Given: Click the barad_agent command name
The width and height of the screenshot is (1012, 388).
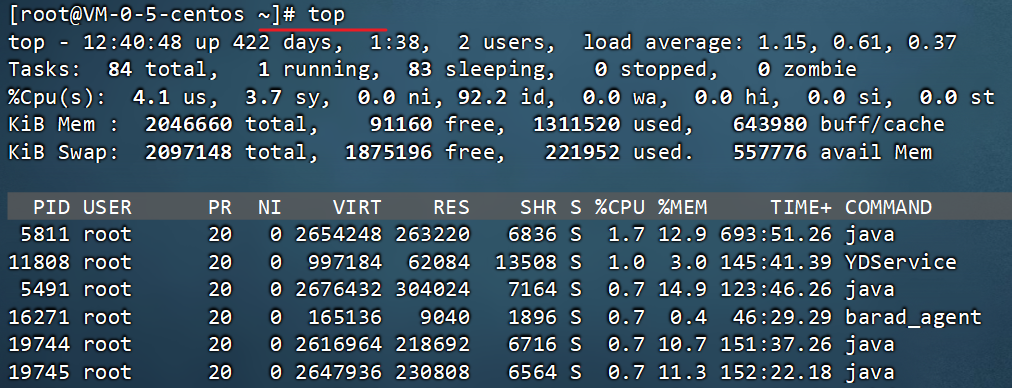Looking at the screenshot, I should click(x=913, y=318).
